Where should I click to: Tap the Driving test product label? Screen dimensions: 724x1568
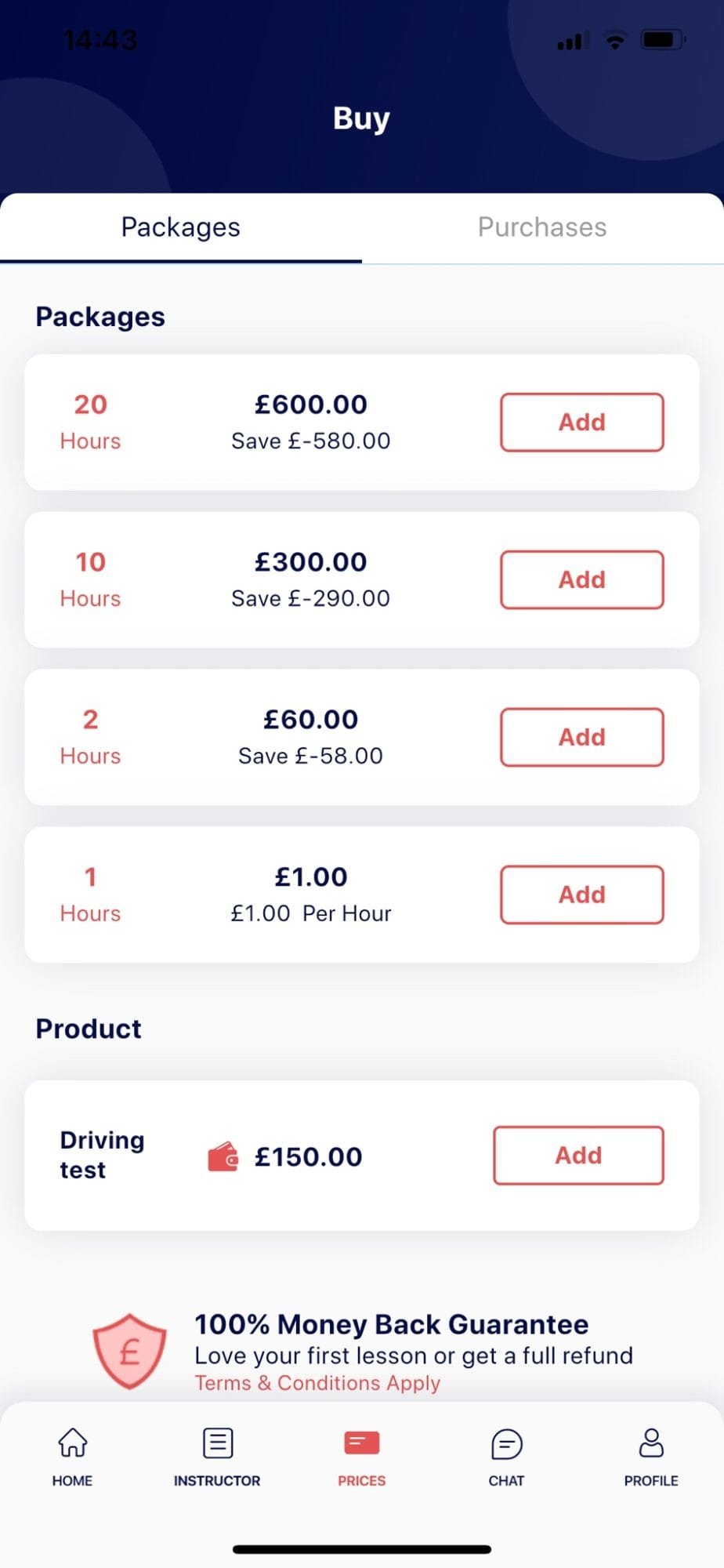click(102, 1155)
